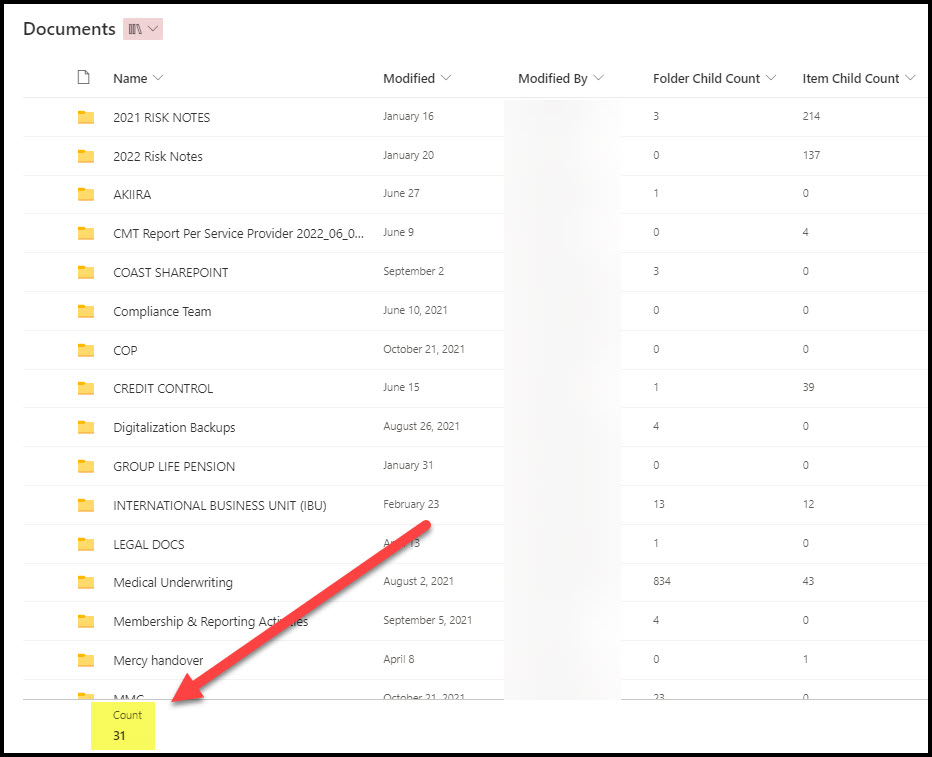Viewport: 932px width, 757px height.
Task: Click the LEGAL DOCS folder icon
Action: [x=86, y=544]
